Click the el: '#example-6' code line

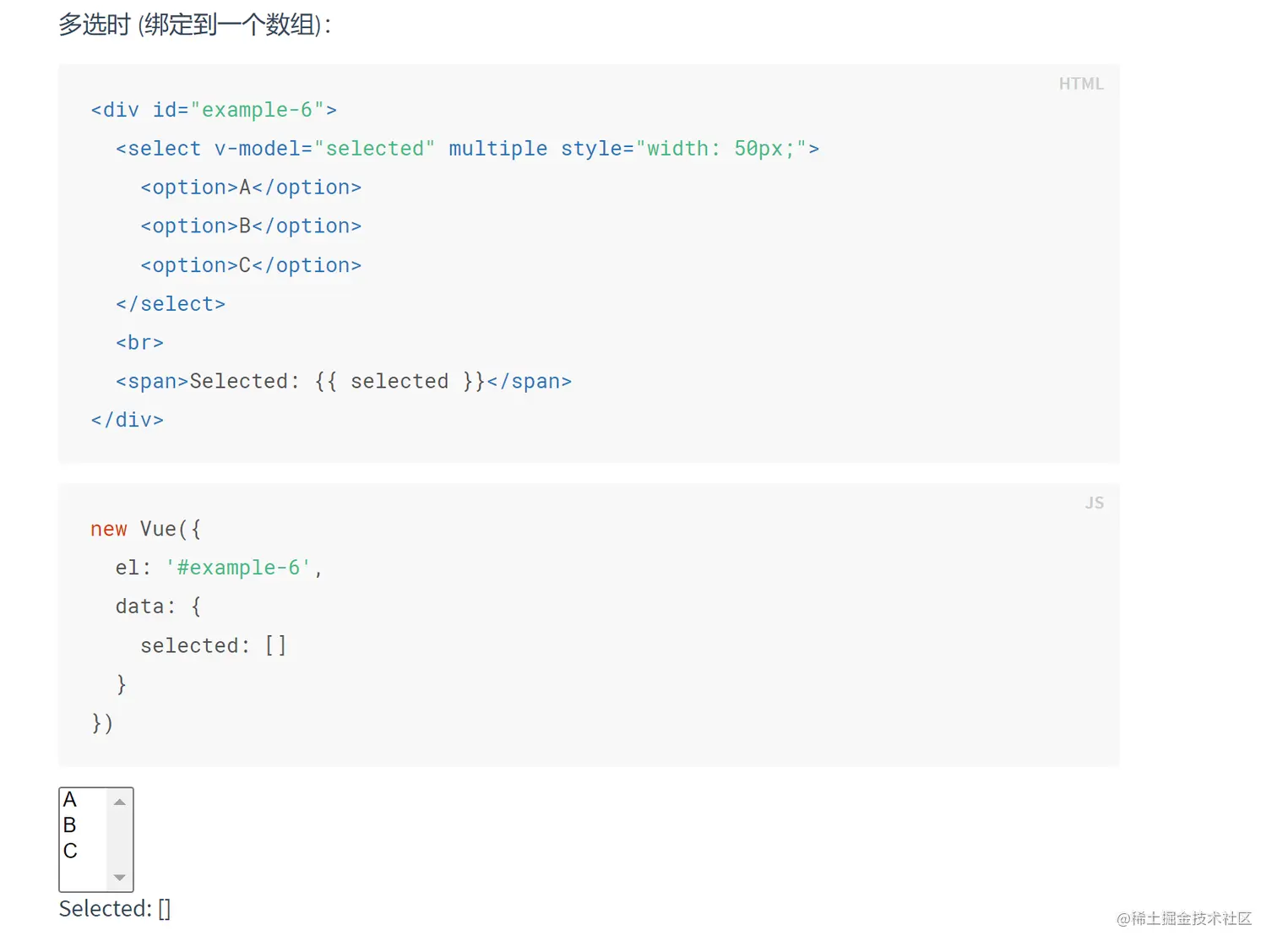[219, 568]
